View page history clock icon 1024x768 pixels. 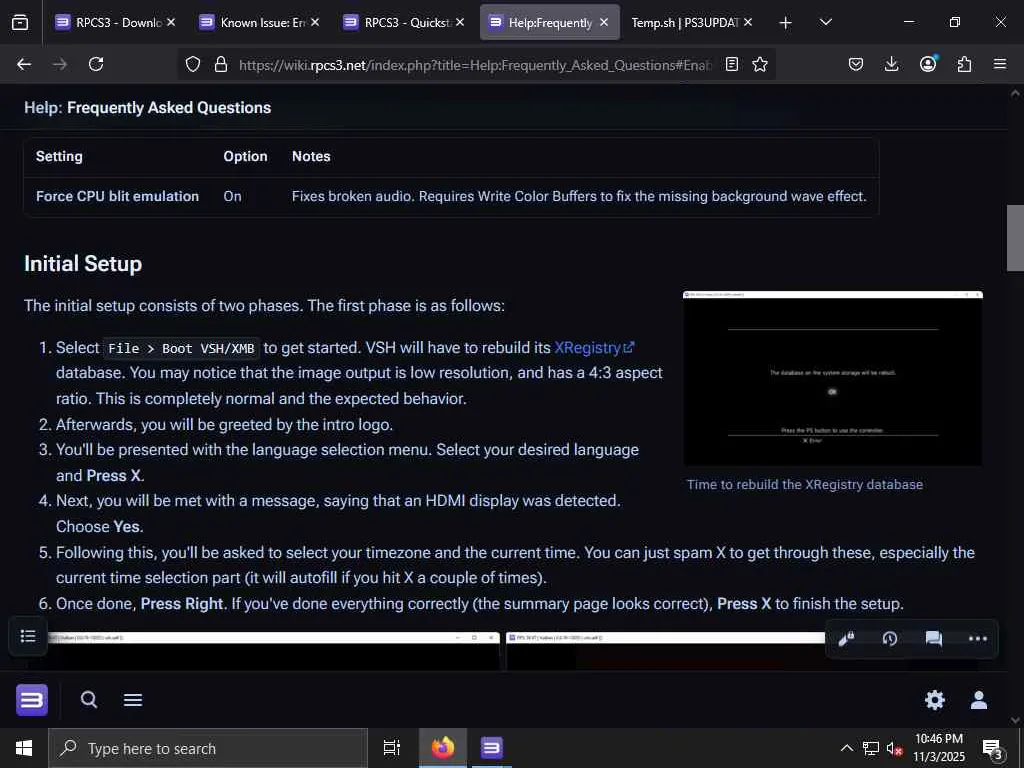coord(889,639)
